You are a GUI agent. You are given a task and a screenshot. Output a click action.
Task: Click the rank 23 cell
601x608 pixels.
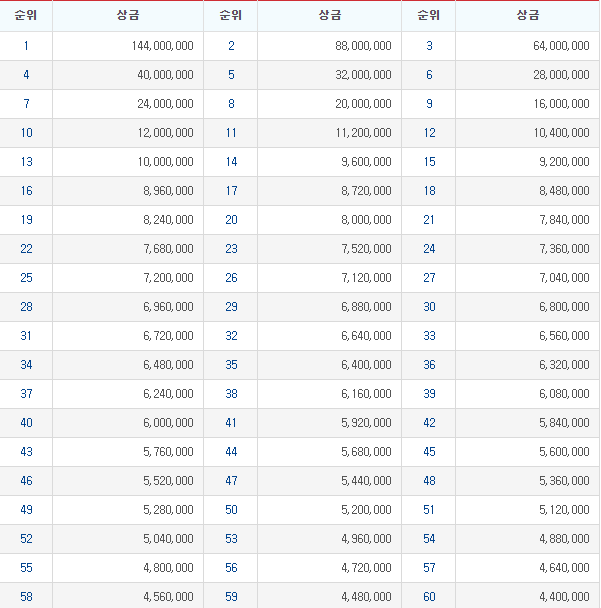(231, 249)
